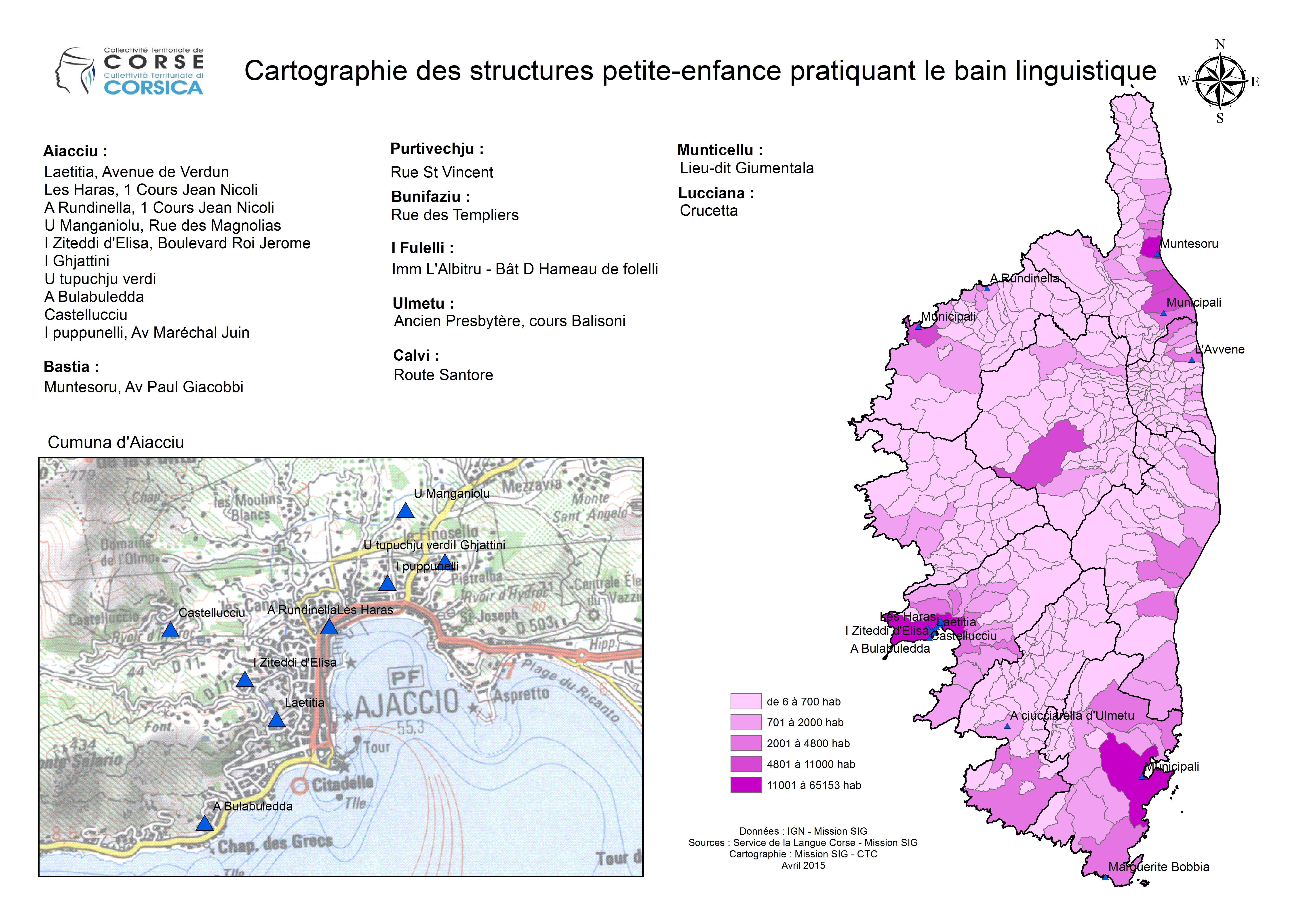Viewport: 1306px width, 924px height.
Task: Click the '701 à 2000 hab' legend swatch
Action: [746, 722]
